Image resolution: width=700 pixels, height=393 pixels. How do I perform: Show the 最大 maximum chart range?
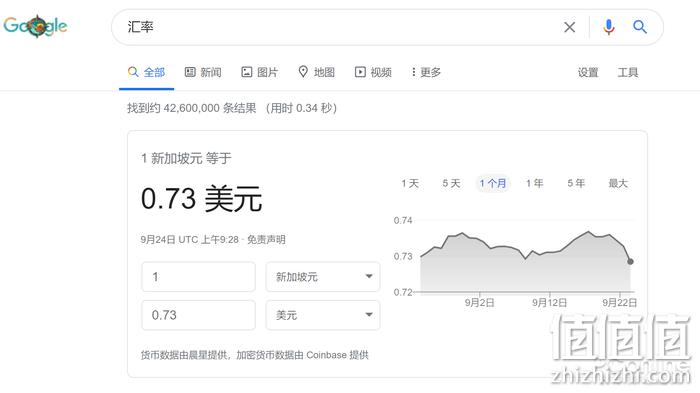[618, 183]
